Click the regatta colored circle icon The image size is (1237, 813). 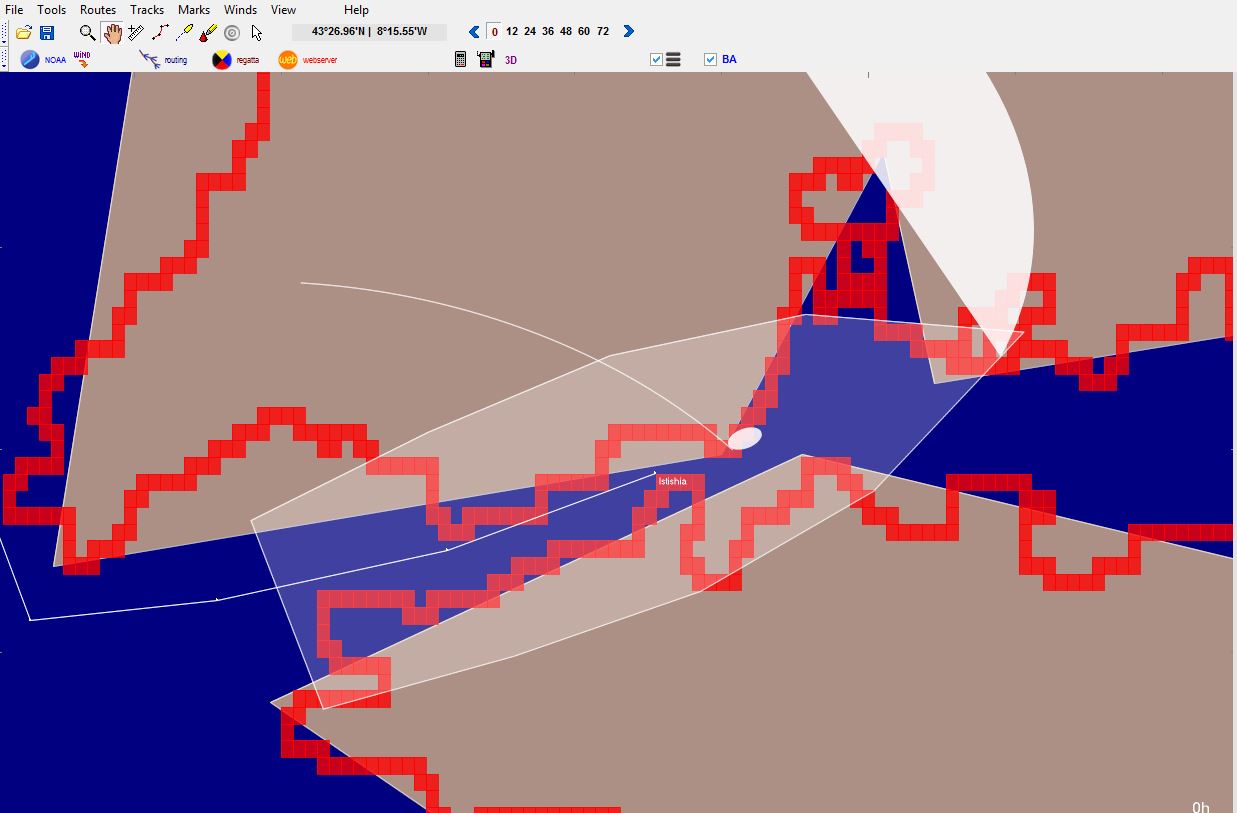tap(221, 59)
